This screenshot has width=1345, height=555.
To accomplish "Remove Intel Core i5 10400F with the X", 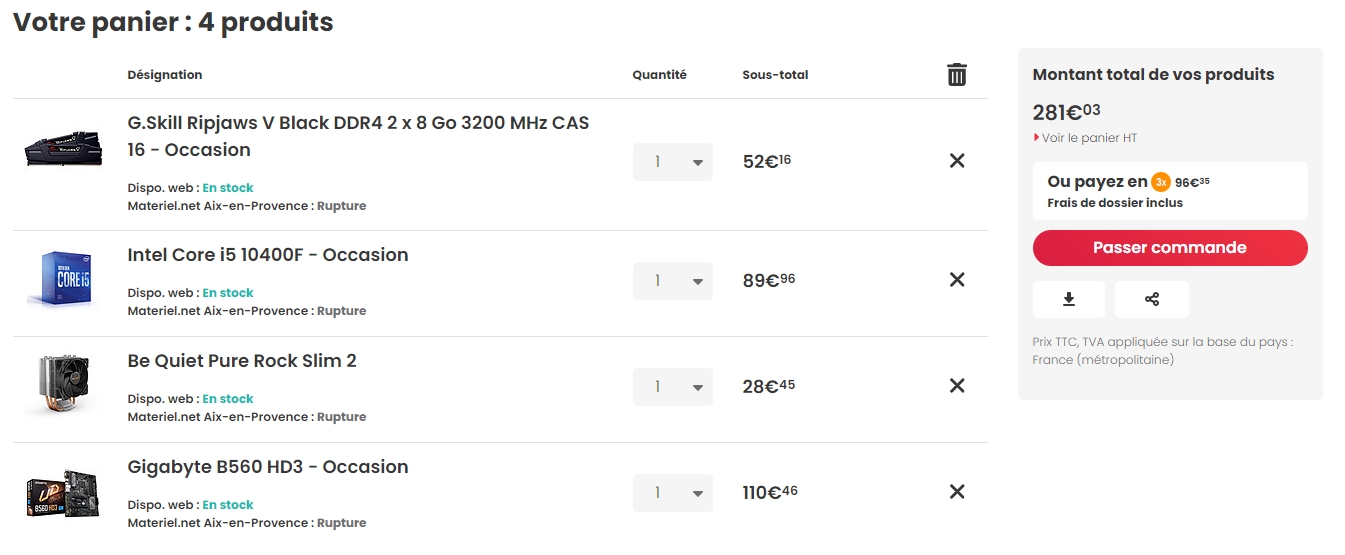I will point(957,280).
